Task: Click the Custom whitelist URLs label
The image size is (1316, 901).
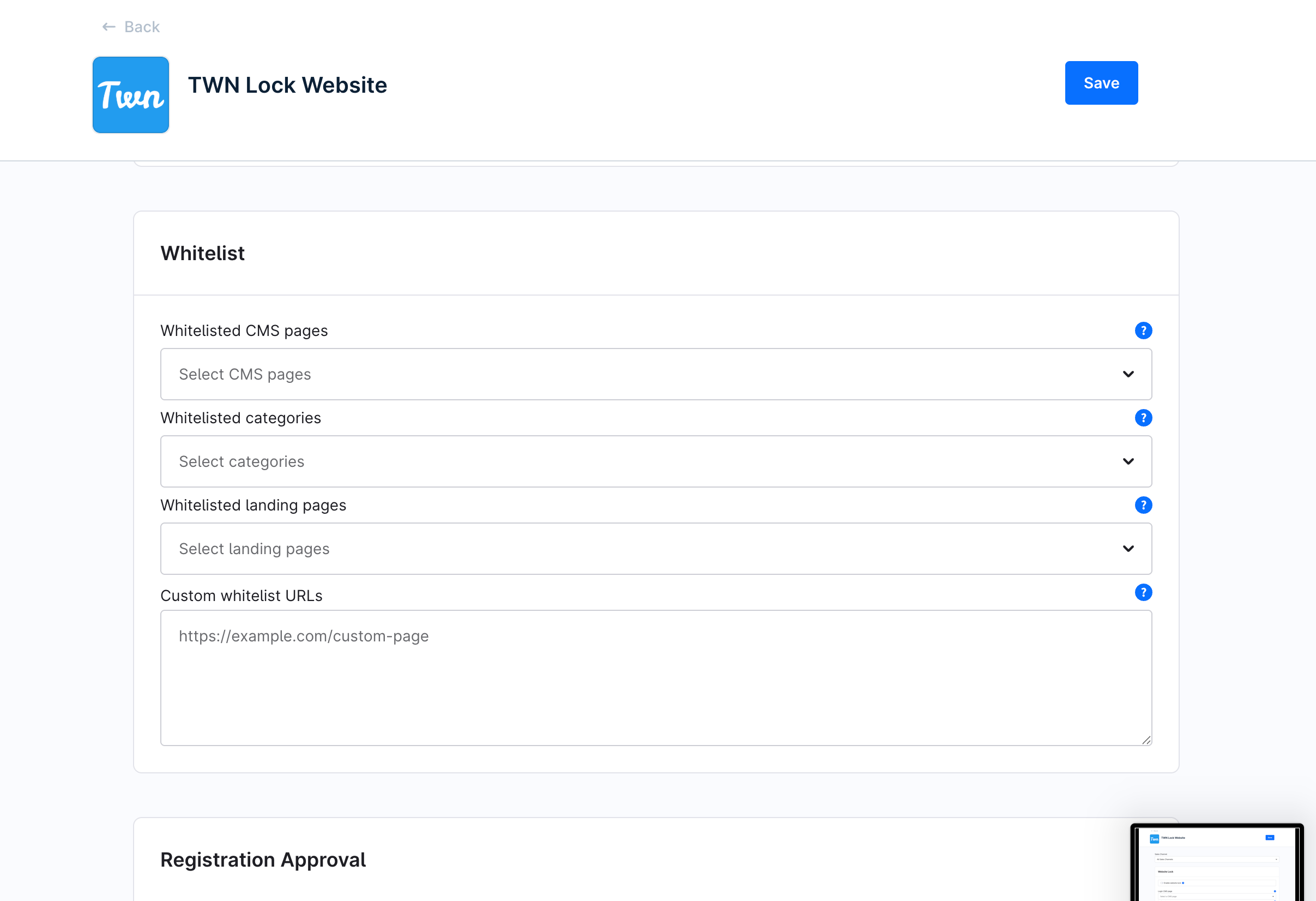Action: [x=241, y=596]
